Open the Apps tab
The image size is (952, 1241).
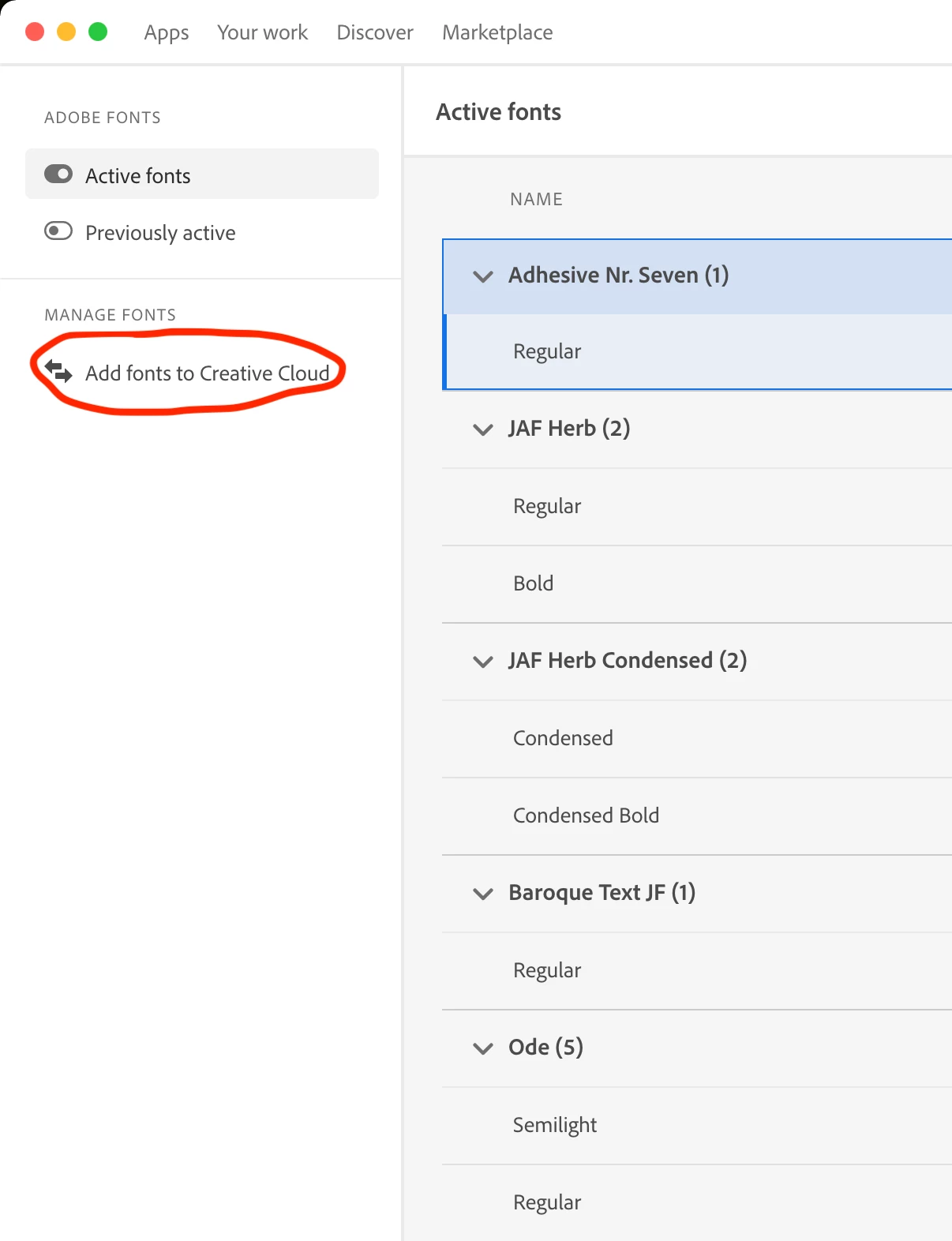[x=167, y=32]
